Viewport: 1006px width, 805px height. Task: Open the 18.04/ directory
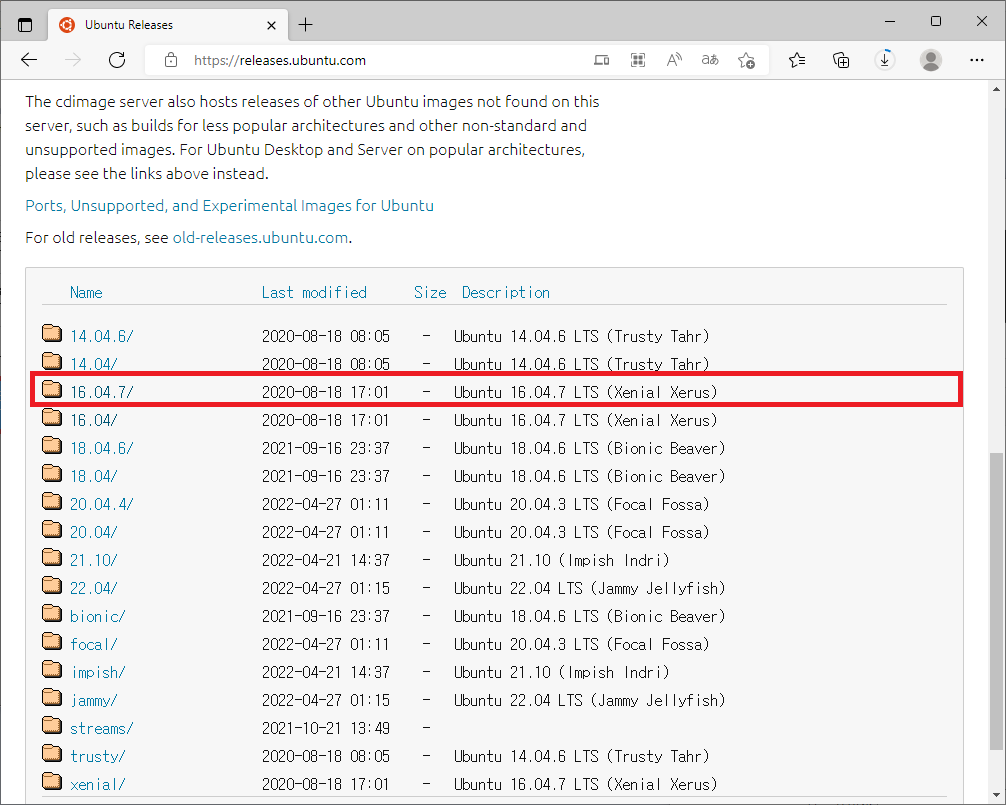[94, 477]
